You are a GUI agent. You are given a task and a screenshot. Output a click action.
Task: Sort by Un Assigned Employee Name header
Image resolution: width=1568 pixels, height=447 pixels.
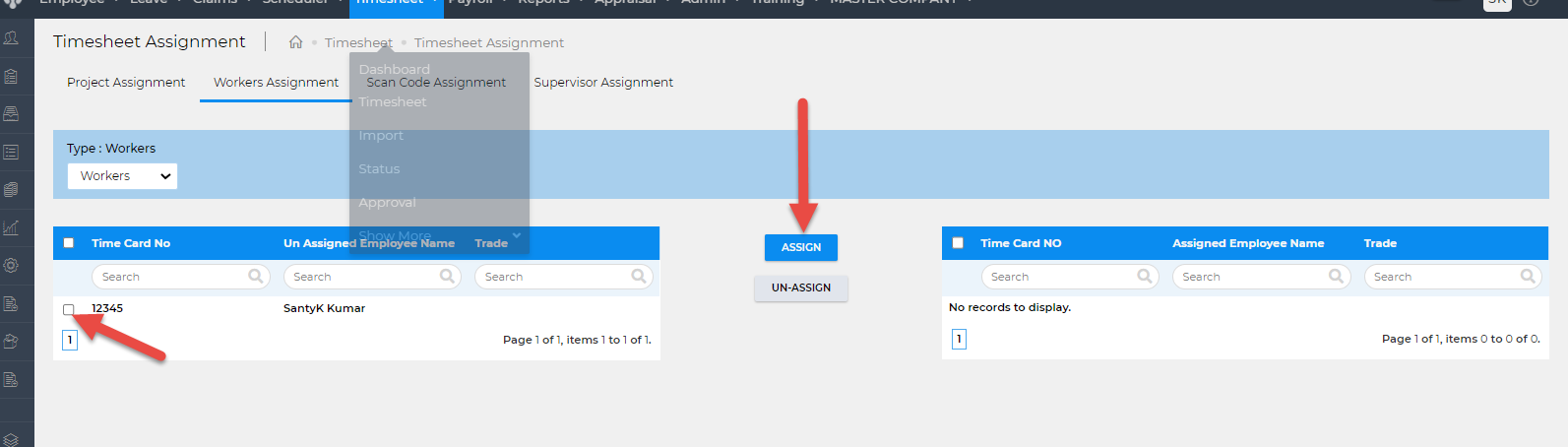tap(369, 243)
